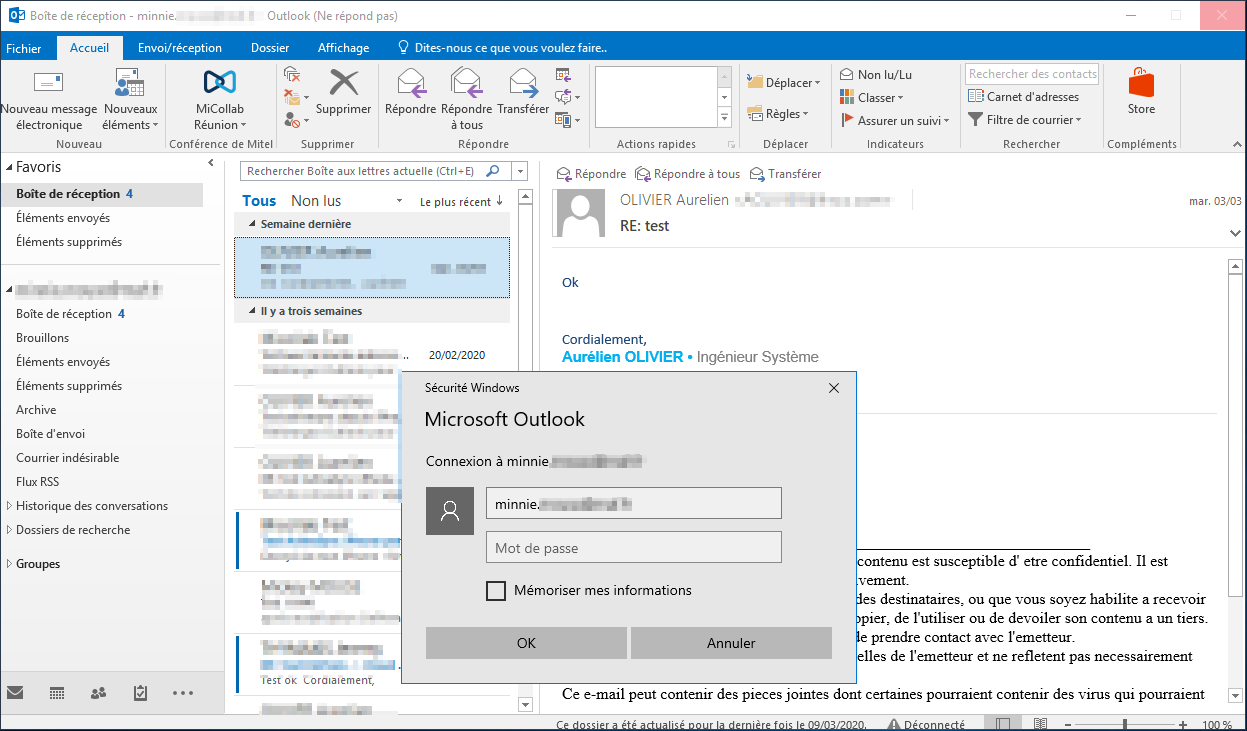The height and width of the screenshot is (731, 1247).
Task: Click Transférer in the reading pane
Action: click(x=785, y=174)
